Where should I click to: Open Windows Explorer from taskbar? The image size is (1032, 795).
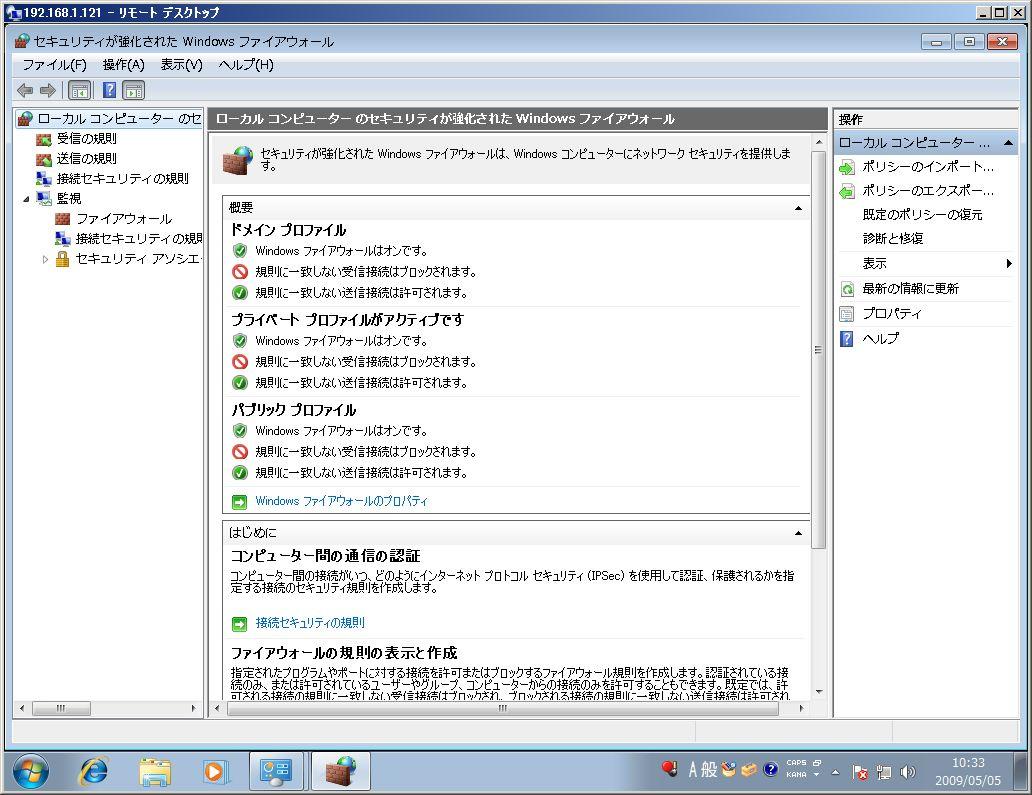tap(155, 771)
